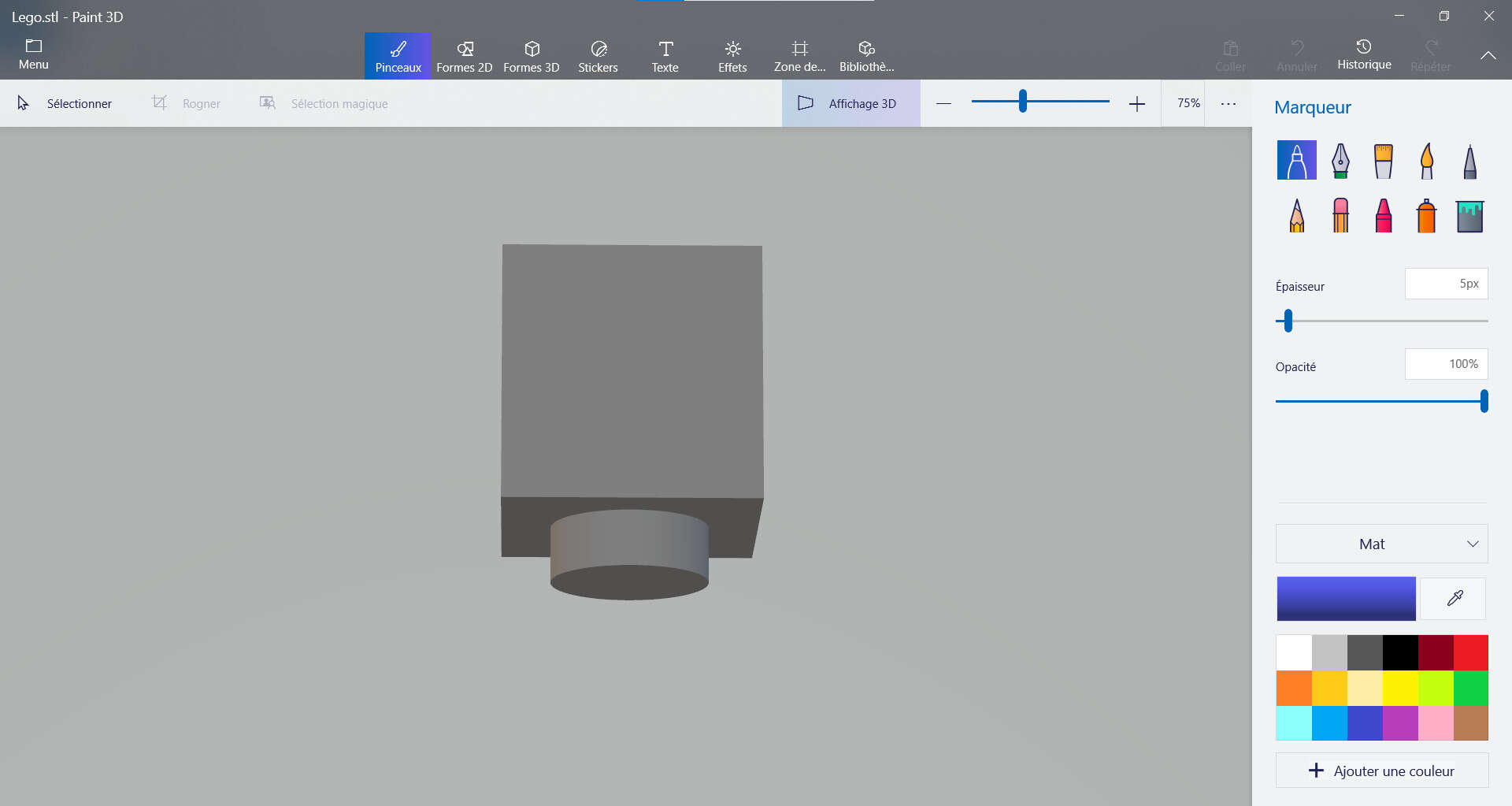Screen dimensions: 1512x806
Task: Click the current blue color preview
Action: click(1346, 599)
